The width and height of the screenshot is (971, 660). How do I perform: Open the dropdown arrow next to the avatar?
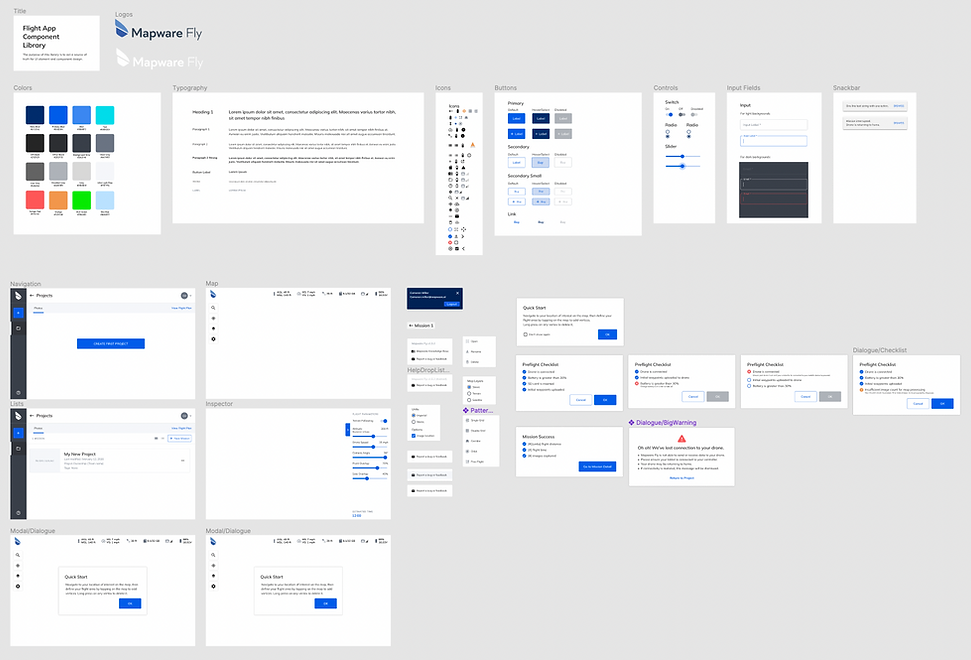point(190,295)
